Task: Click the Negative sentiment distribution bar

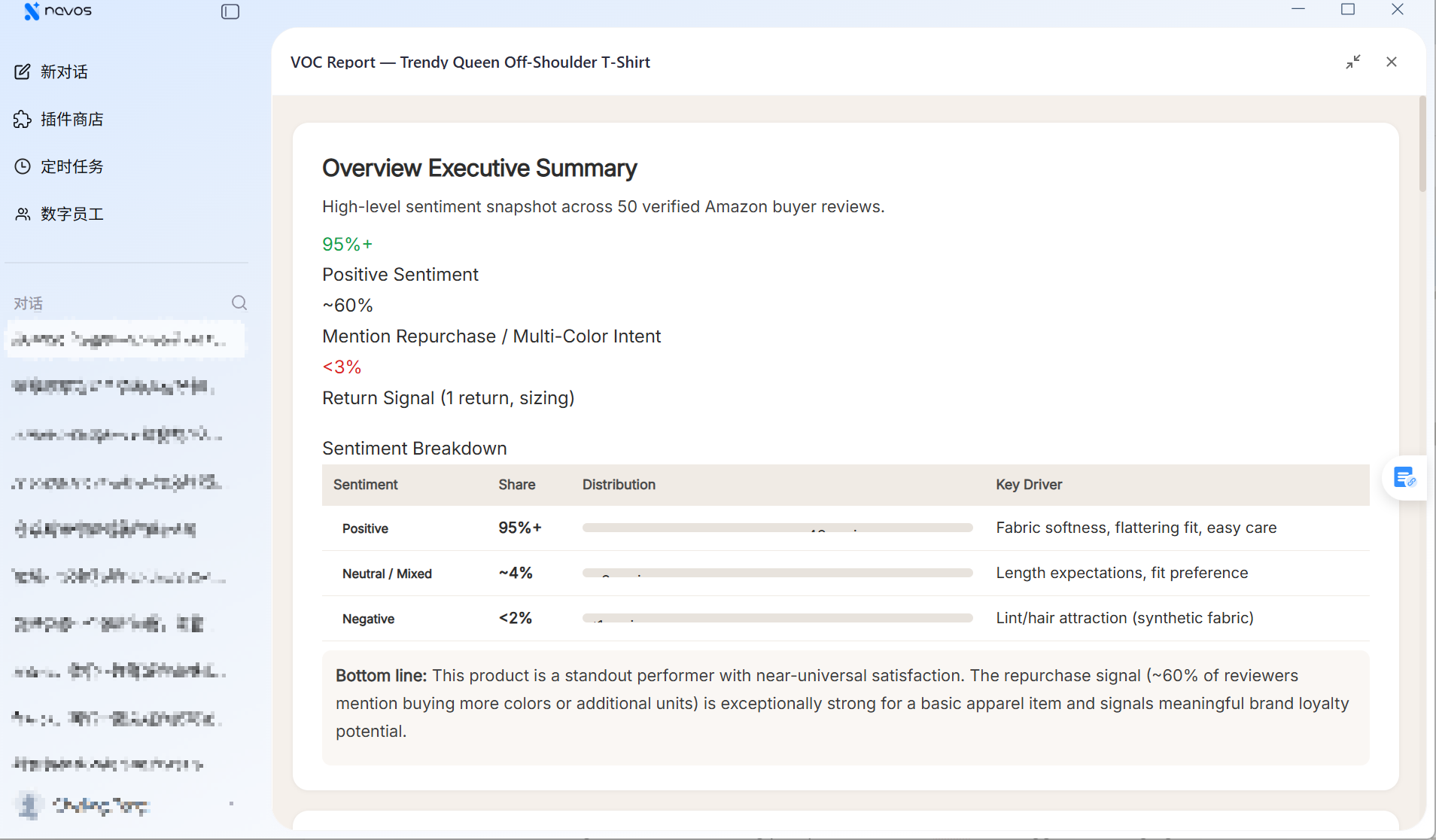Action: click(x=777, y=618)
